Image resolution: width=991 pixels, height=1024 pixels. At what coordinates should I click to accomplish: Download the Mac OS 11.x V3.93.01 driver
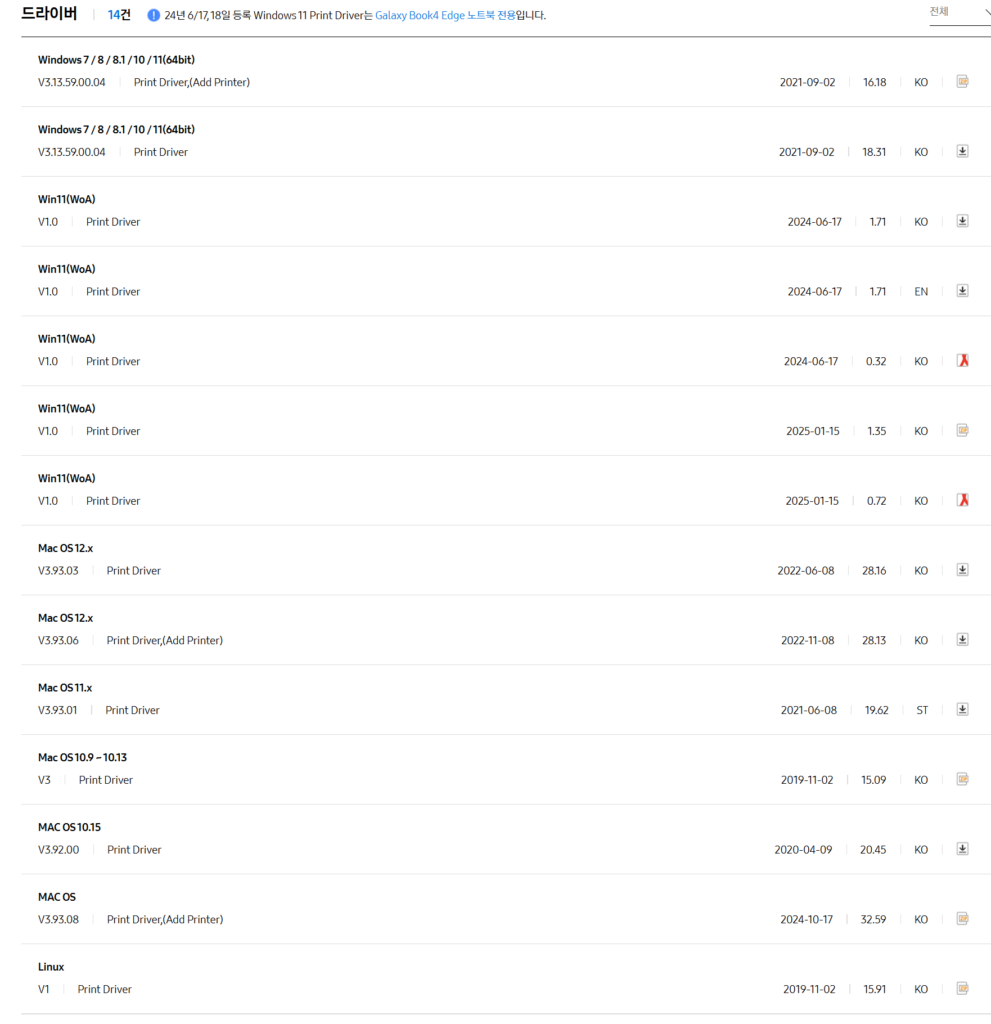coord(962,709)
